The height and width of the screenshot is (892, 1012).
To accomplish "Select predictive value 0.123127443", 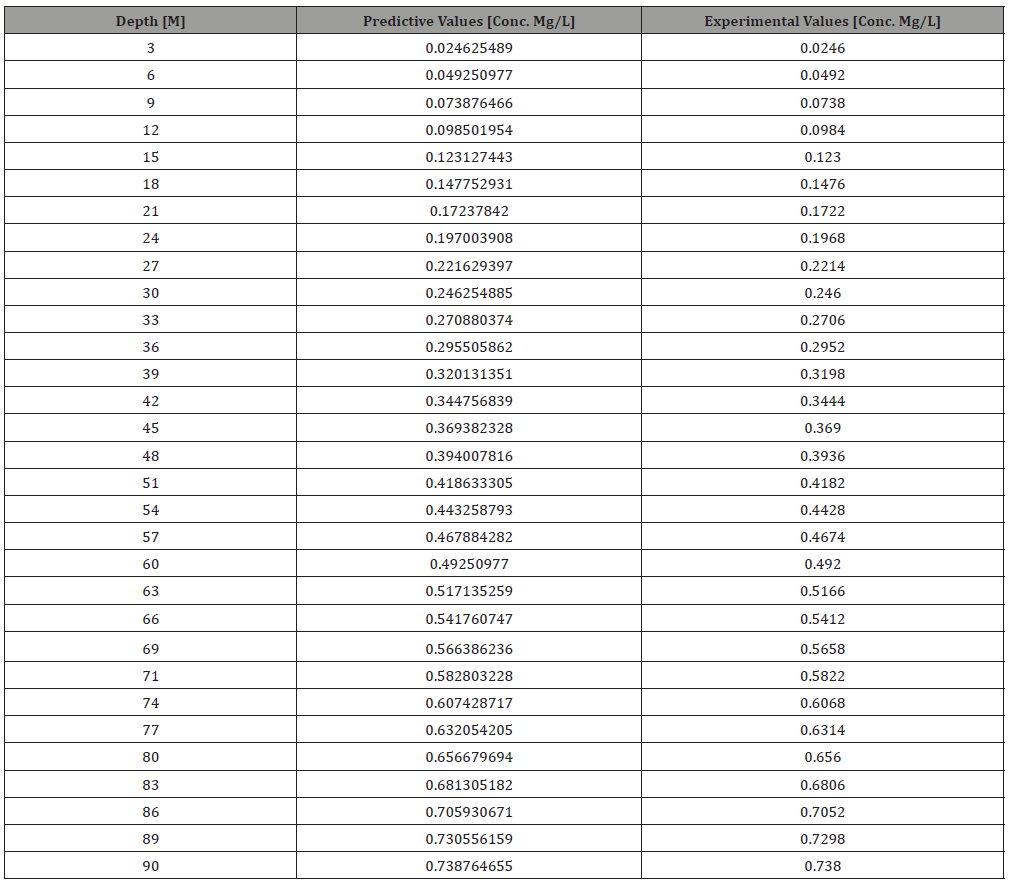I will point(469,157).
